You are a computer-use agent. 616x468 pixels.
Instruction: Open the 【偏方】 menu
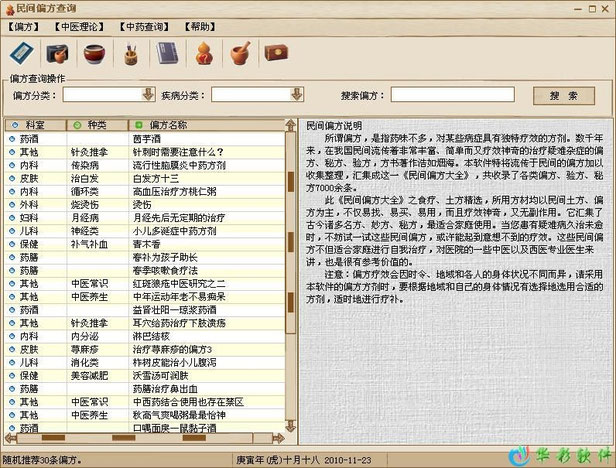pos(24,27)
